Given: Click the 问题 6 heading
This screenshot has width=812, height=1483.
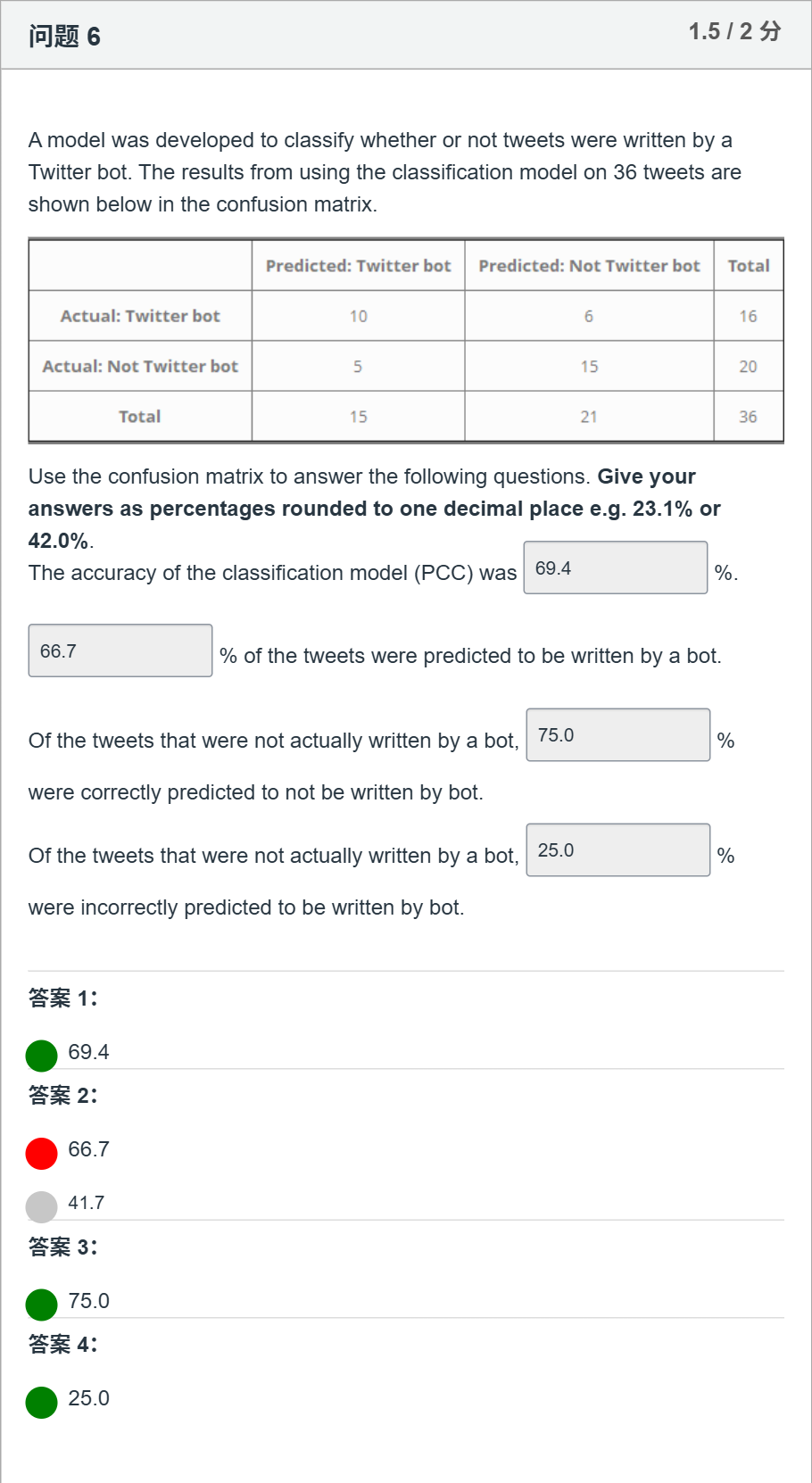Looking at the screenshot, I should [64, 37].
